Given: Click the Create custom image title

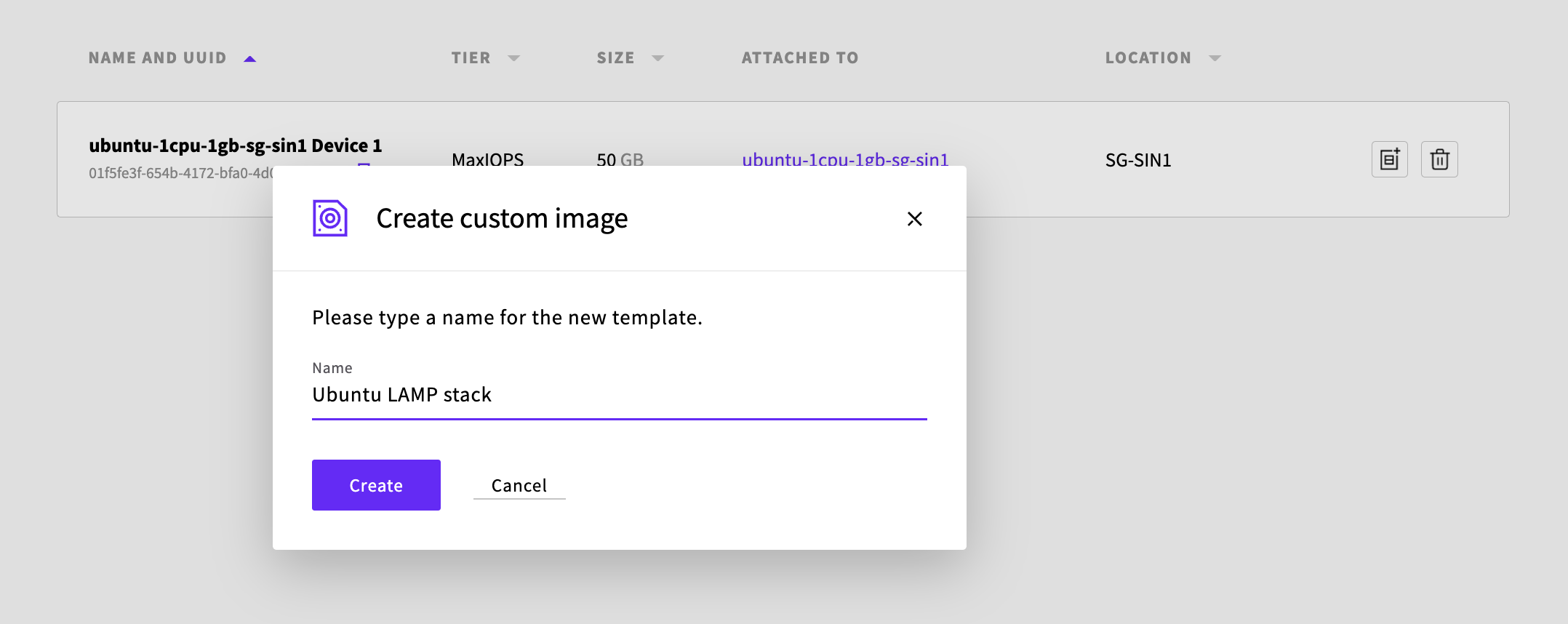Looking at the screenshot, I should pos(502,219).
